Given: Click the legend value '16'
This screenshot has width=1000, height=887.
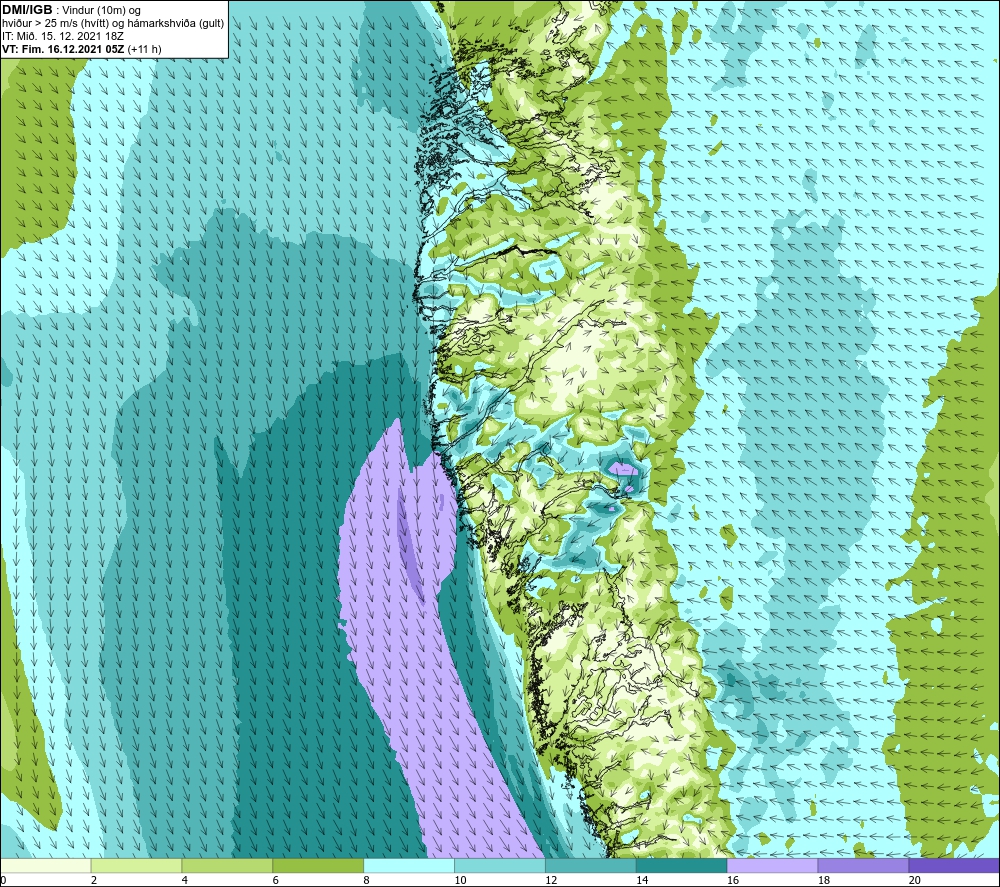Looking at the screenshot, I should click(733, 881).
